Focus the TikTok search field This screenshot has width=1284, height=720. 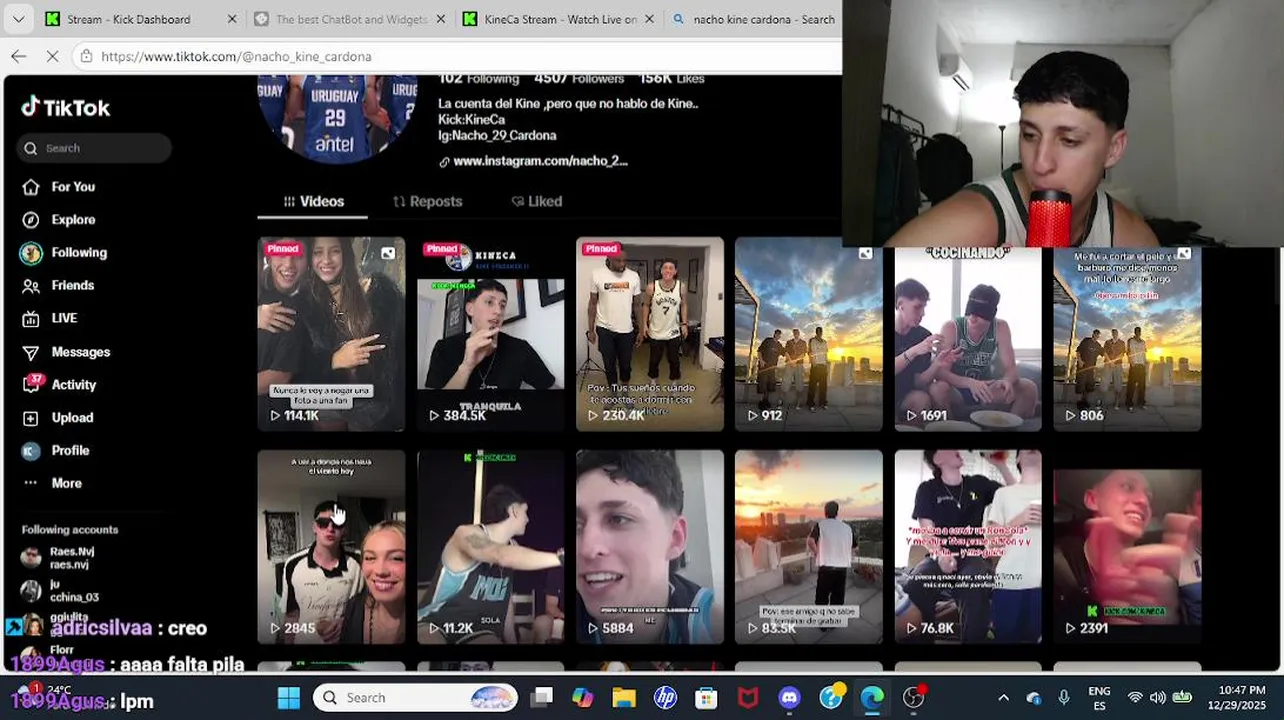tap(94, 148)
